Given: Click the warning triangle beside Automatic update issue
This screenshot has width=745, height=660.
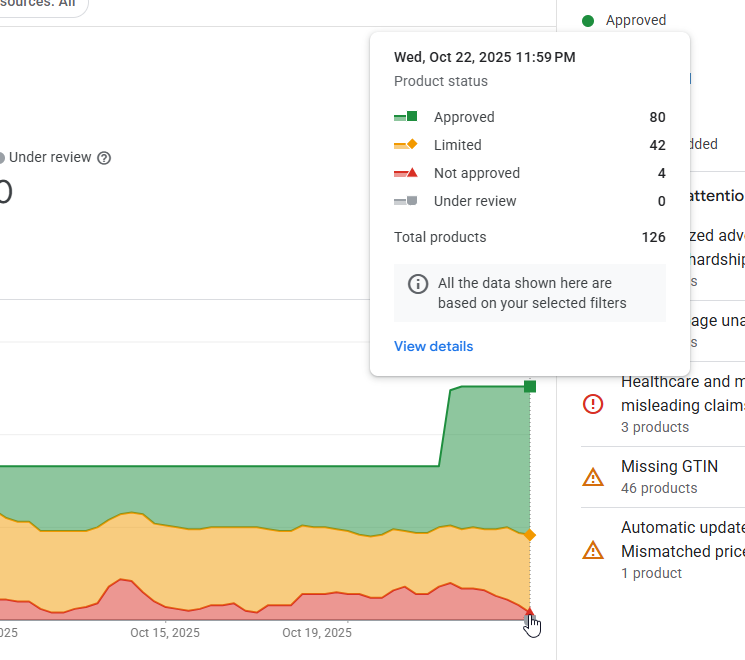Looking at the screenshot, I should coord(593,550).
